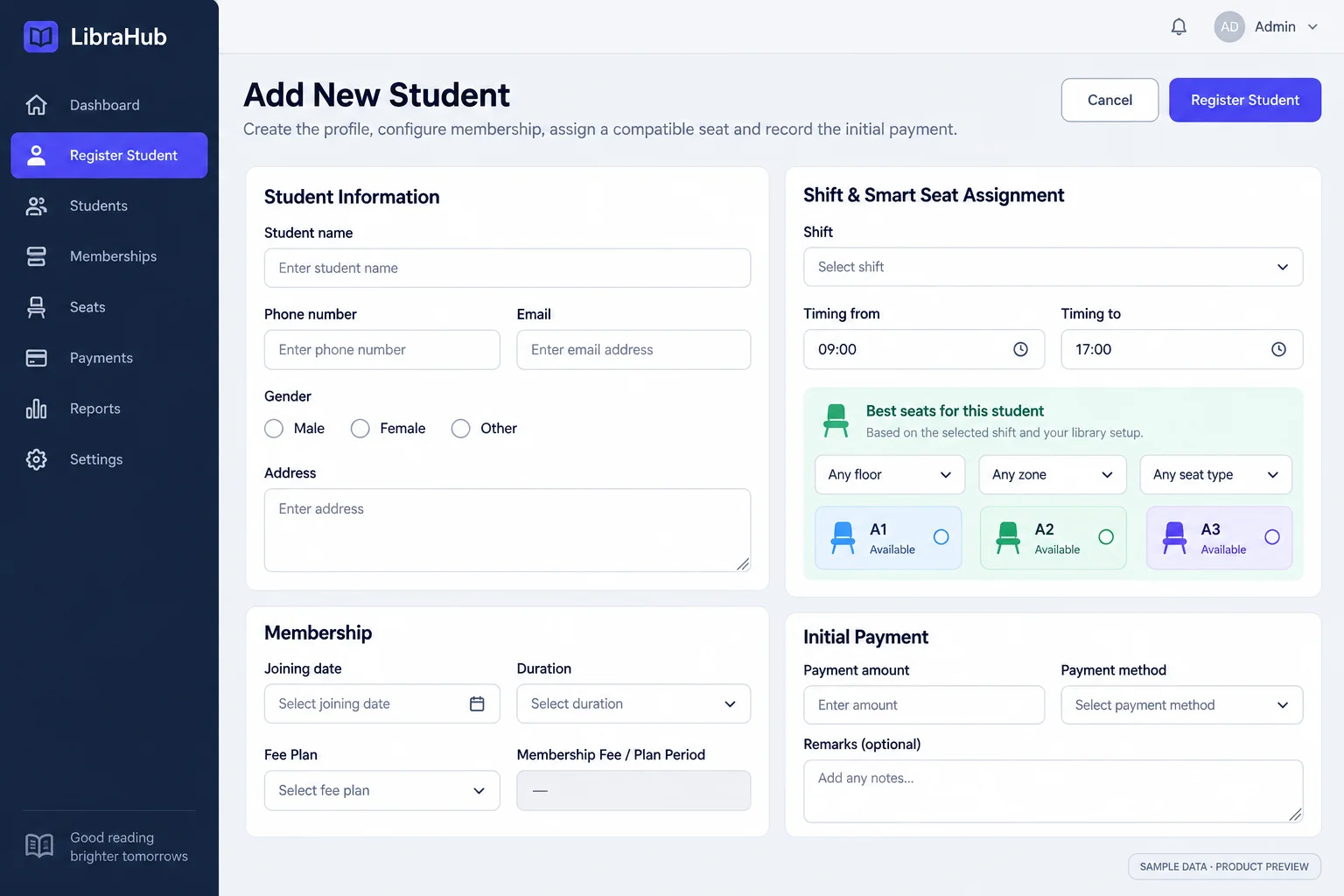1344x896 pixels.
Task: Click the Register Student submit button
Action: pos(1244,100)
